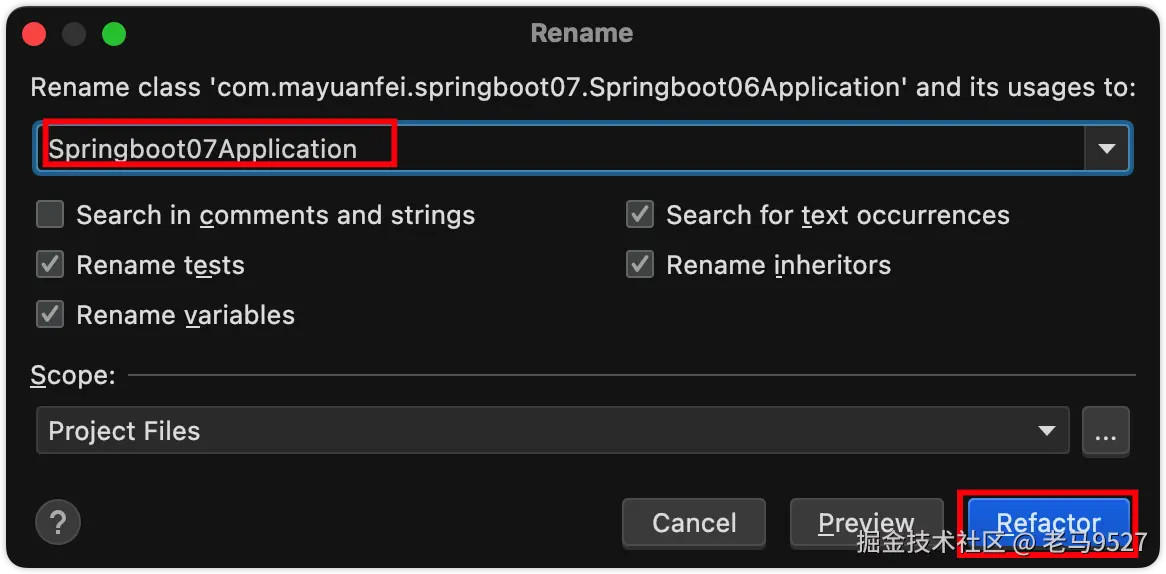Expand the new name history dropdown arrow
The height and width of the screenshot is (574, 1166).
1106,149
